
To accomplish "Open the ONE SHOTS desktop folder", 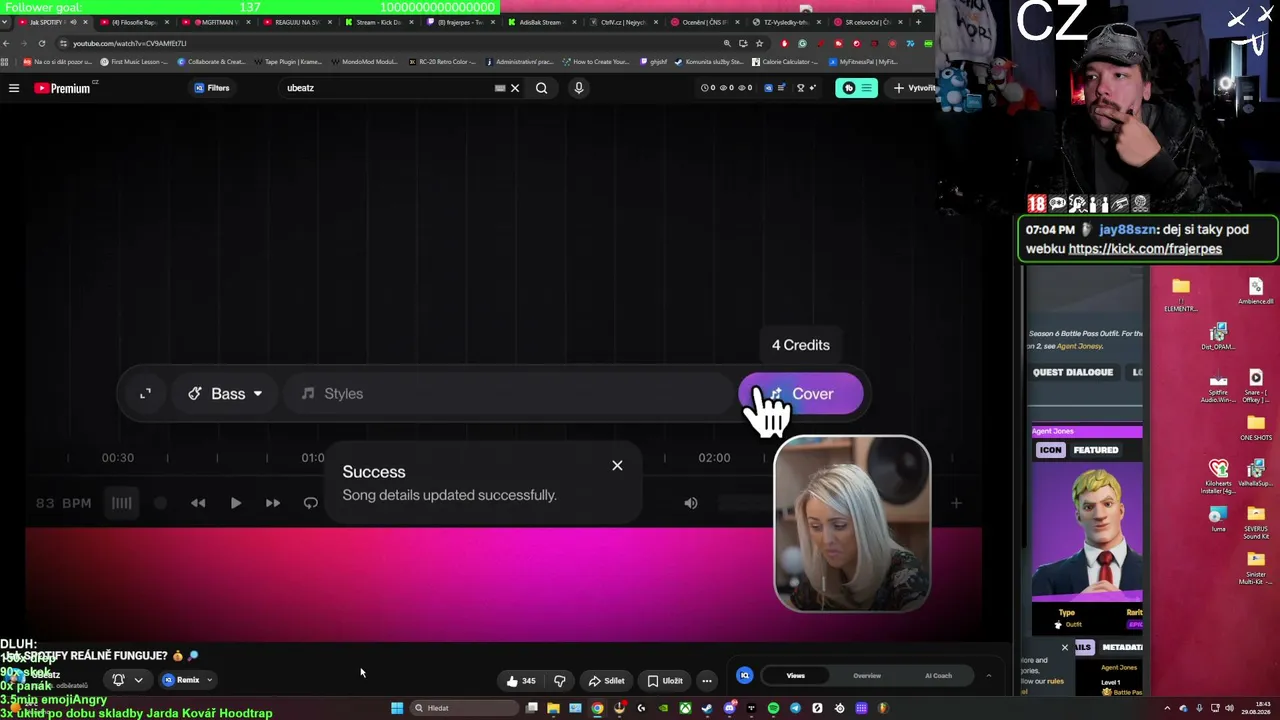I will click(x=1256, y=427).
